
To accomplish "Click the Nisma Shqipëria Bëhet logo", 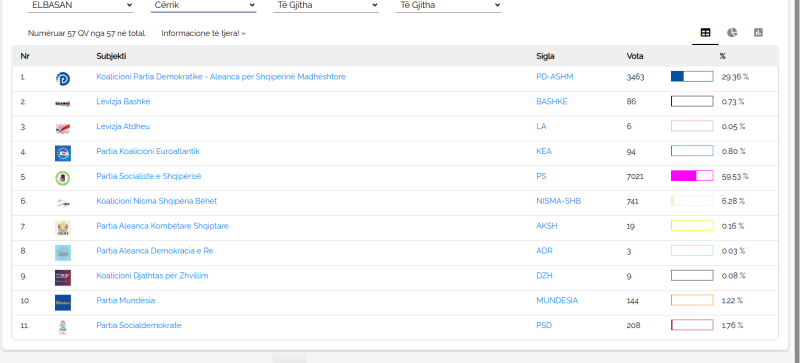I will [x=63, y=203].
